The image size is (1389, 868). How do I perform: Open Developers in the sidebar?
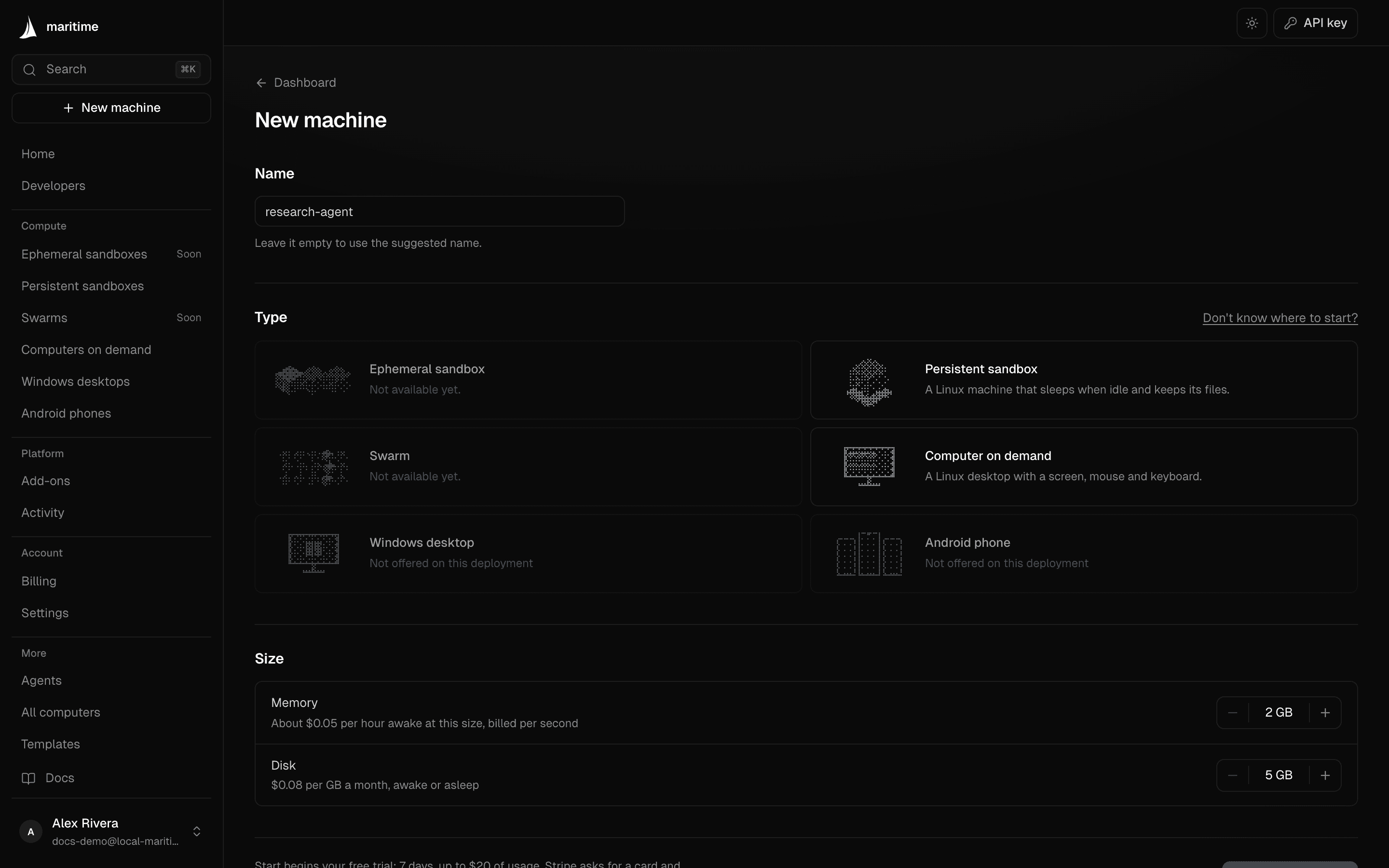tap(111, 186)
